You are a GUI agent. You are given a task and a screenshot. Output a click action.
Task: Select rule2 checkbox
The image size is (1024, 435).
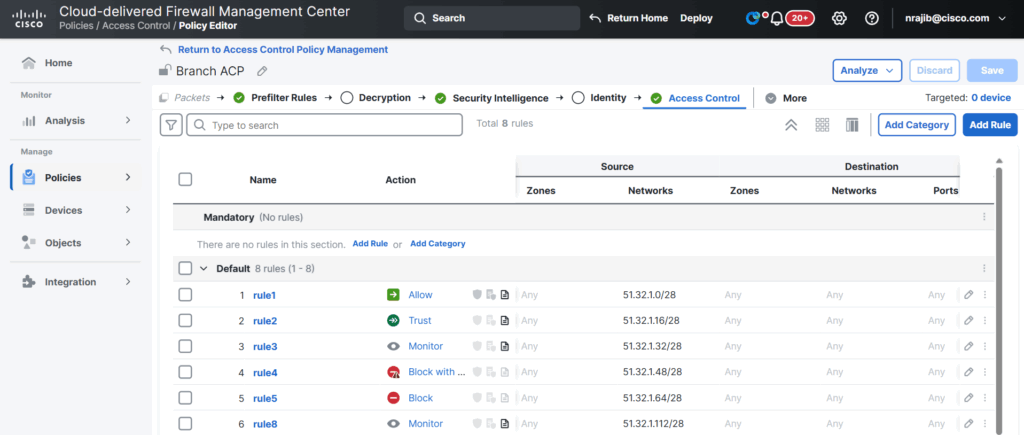(x=185, y=320)
